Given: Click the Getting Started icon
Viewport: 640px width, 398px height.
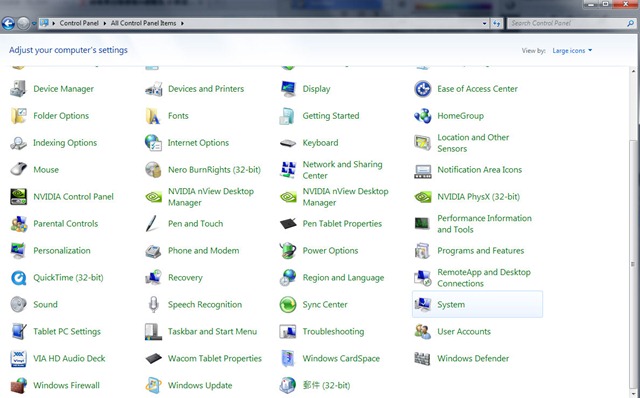Looking at the screenshot, I should tap(288, 116).
